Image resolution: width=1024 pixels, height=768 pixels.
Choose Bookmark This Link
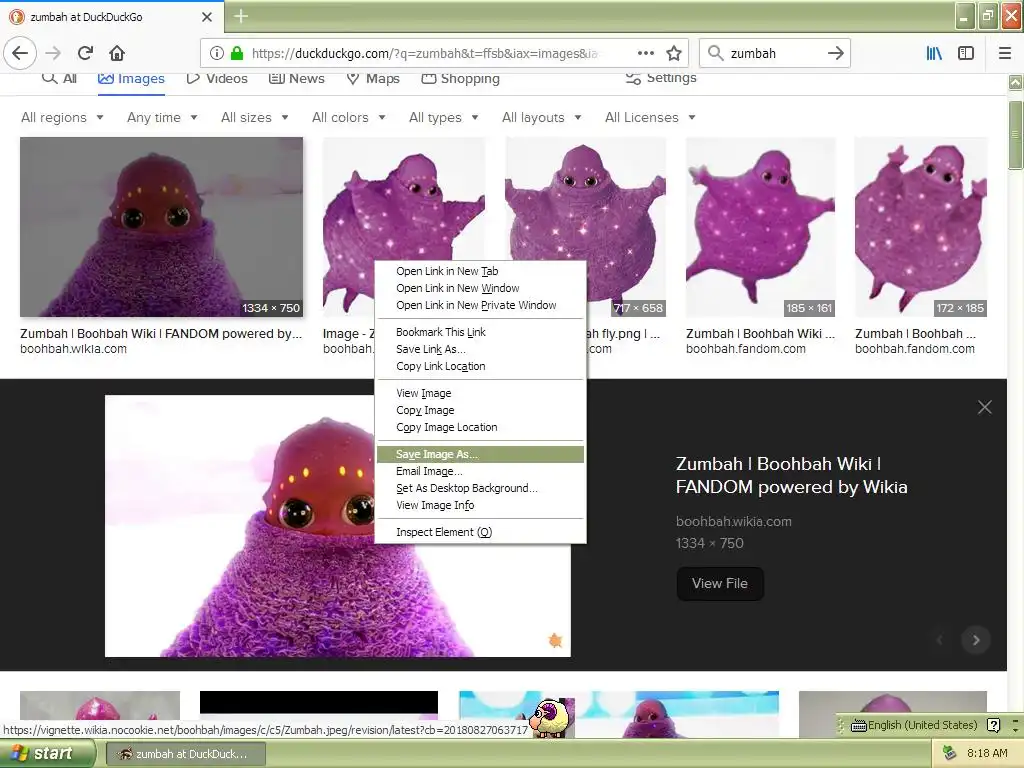pyautogui.click(x=481, y=332)
